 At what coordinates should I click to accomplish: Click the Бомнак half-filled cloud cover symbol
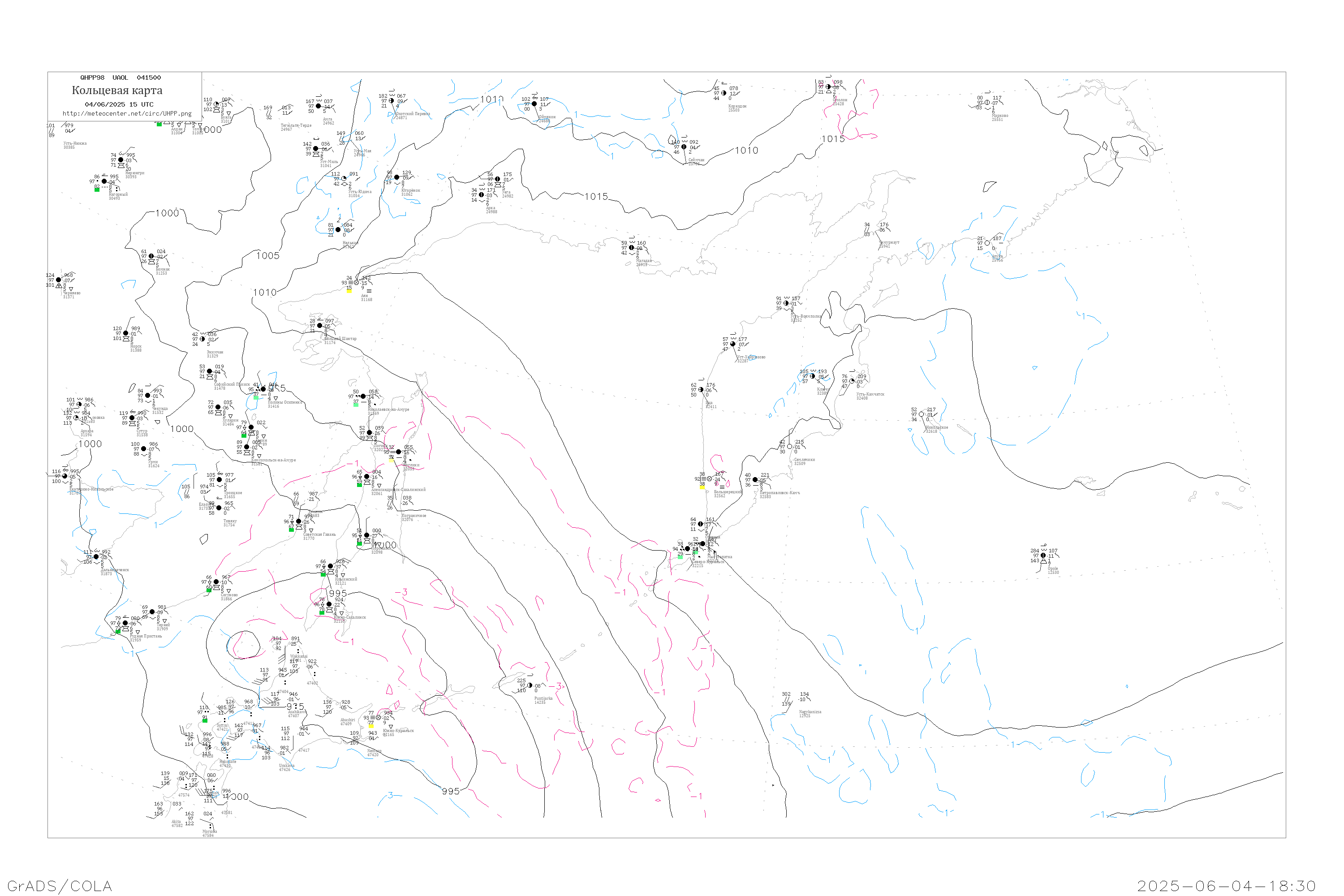click(151, 257)
